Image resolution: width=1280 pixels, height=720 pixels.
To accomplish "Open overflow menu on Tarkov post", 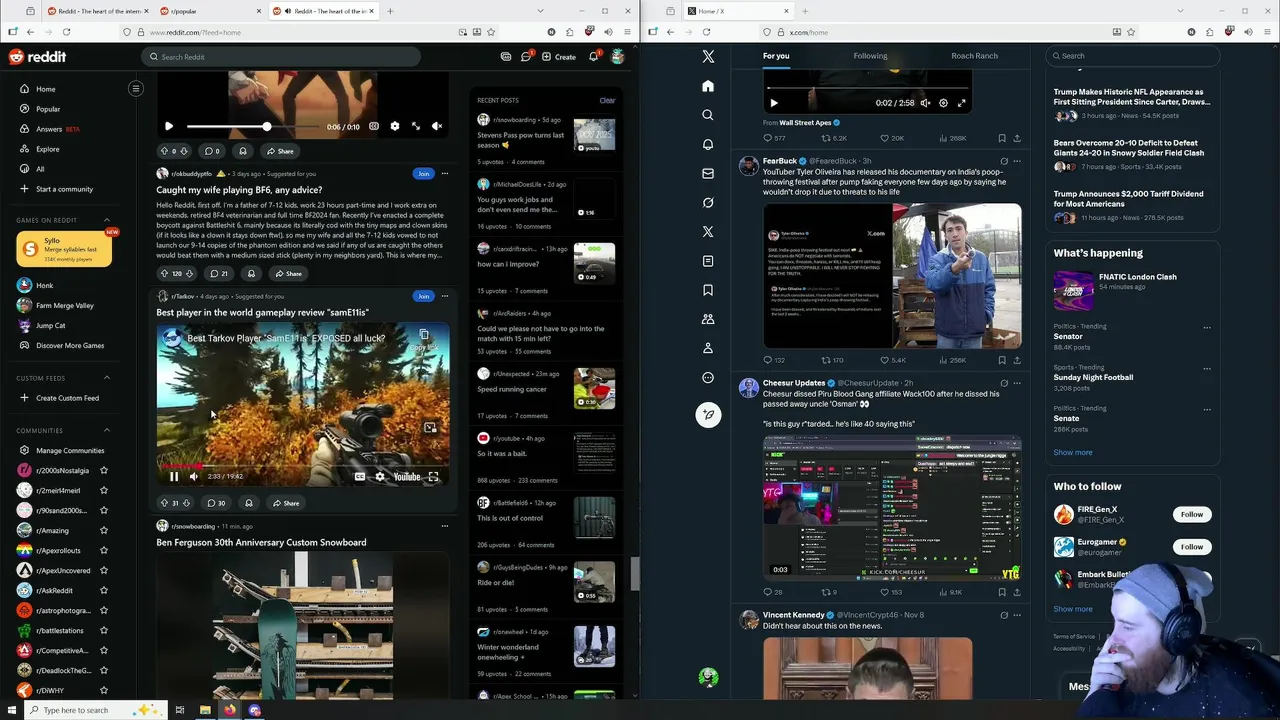I will click(445, 296).
